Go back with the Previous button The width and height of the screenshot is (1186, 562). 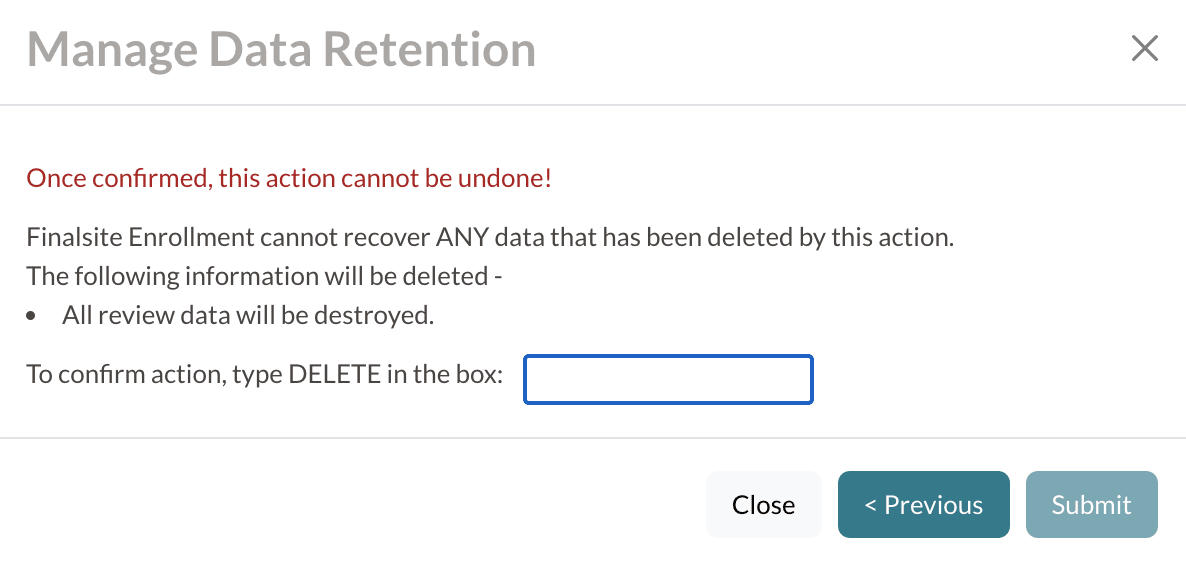coord(923,505)
